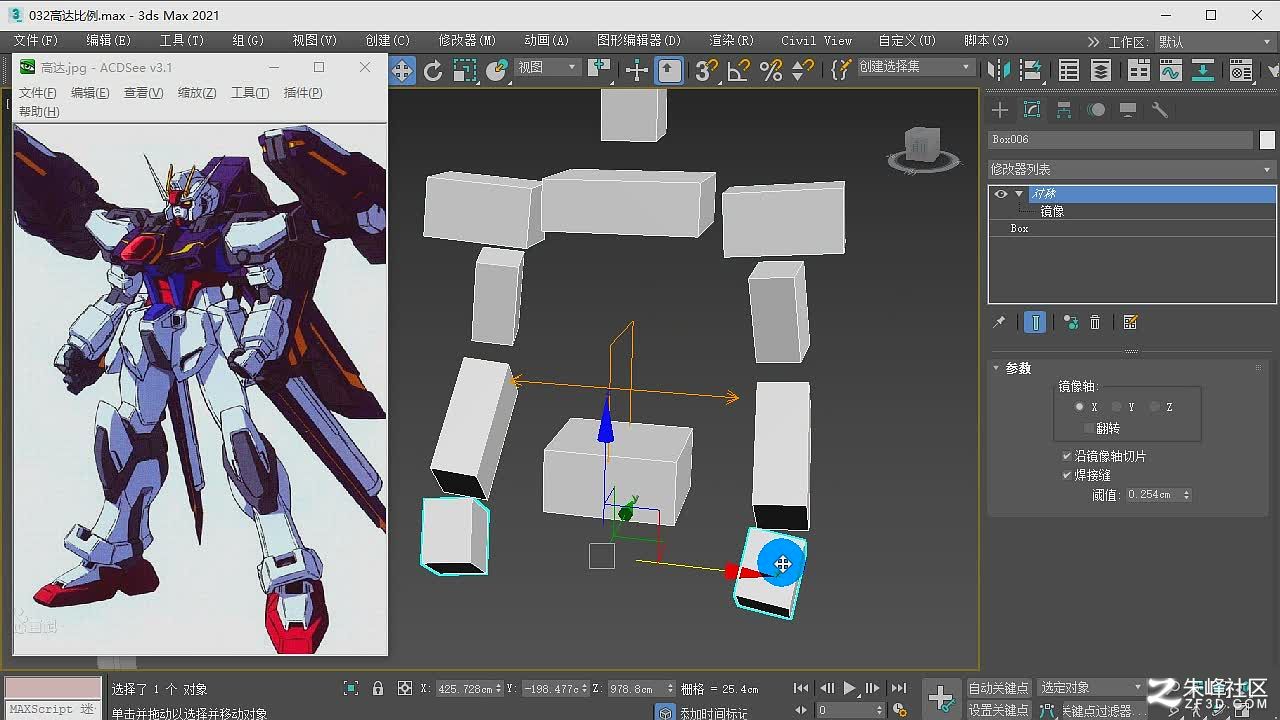This screenshot has height=720, width=1280.
Task: Open the 创建选择集 dropdown
Action: (916, 67)
